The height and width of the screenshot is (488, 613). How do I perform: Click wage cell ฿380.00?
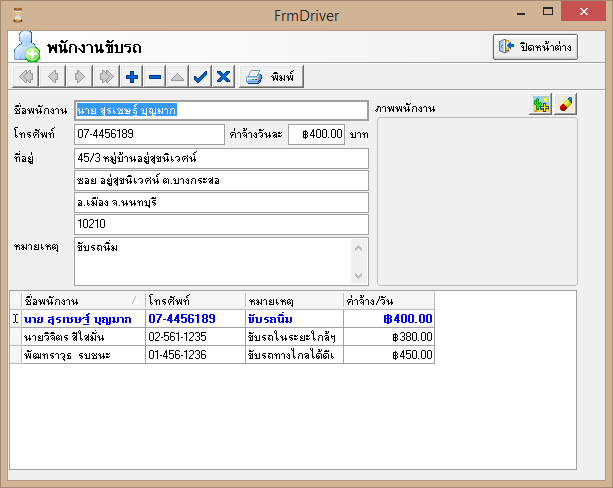(389, 337)
